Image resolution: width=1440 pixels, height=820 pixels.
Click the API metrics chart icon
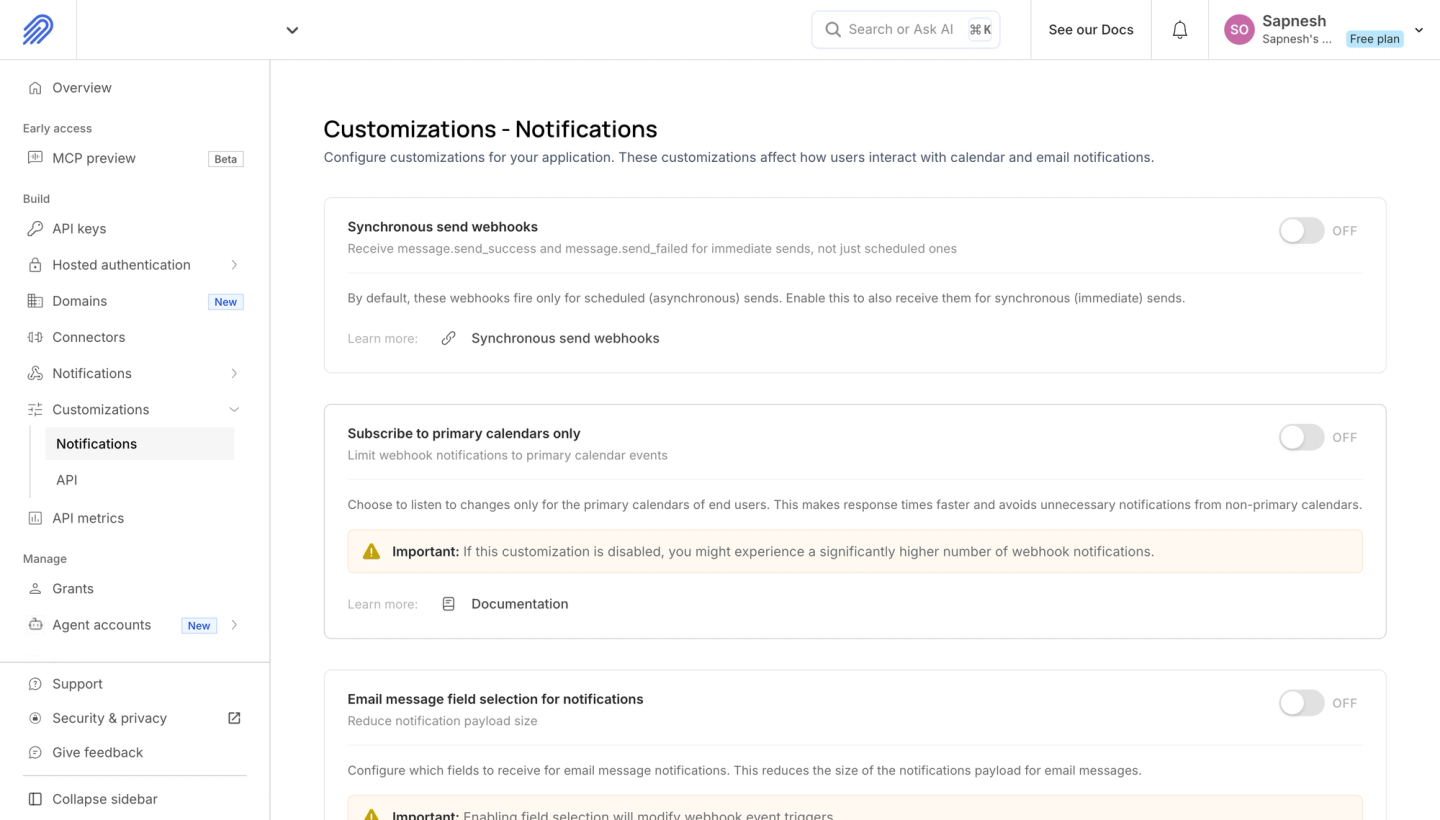tap(35, 518)
